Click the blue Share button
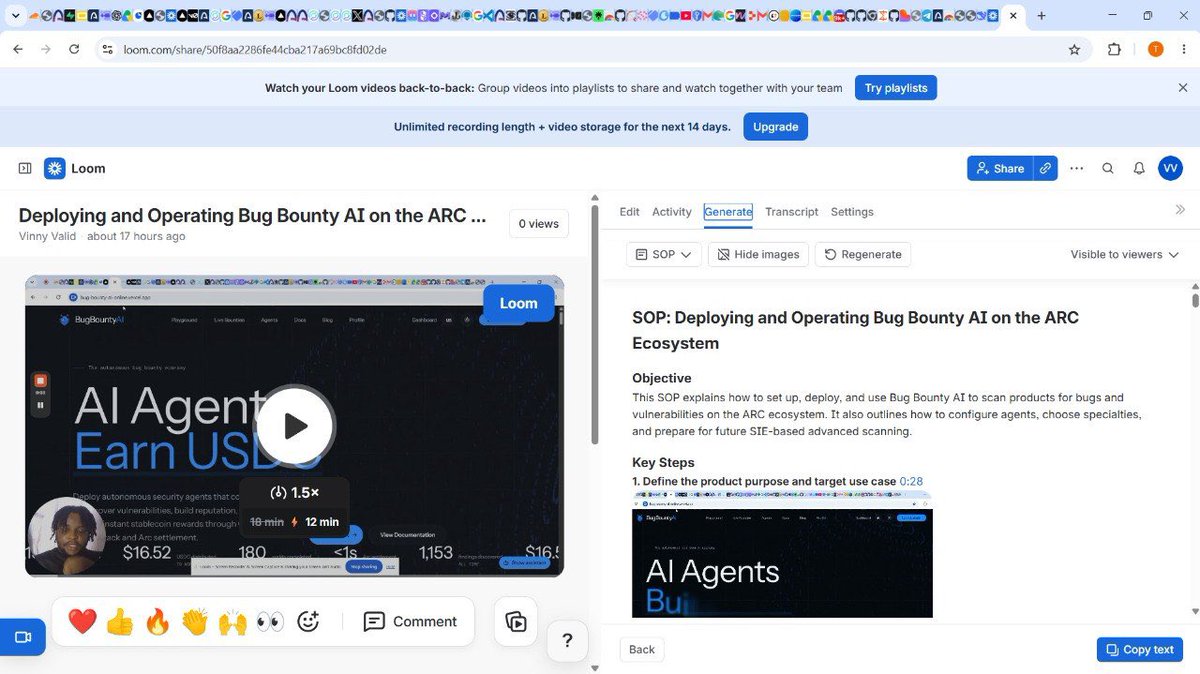This screenshot has height=674, width=1200. coord(999,169)
